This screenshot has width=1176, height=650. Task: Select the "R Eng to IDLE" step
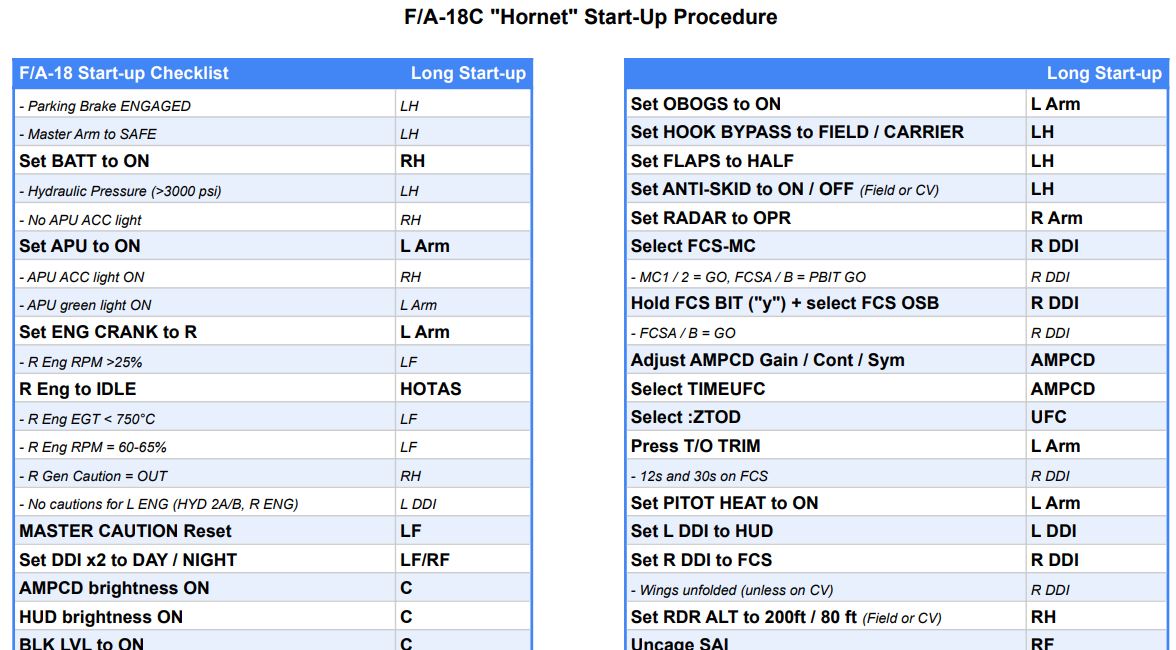[x=77, y=389]
